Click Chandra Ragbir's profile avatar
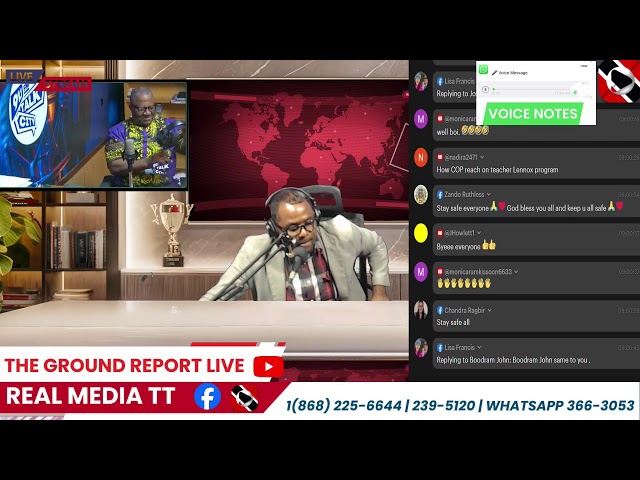This screenshot has height=480, width=640. (421, 310)
